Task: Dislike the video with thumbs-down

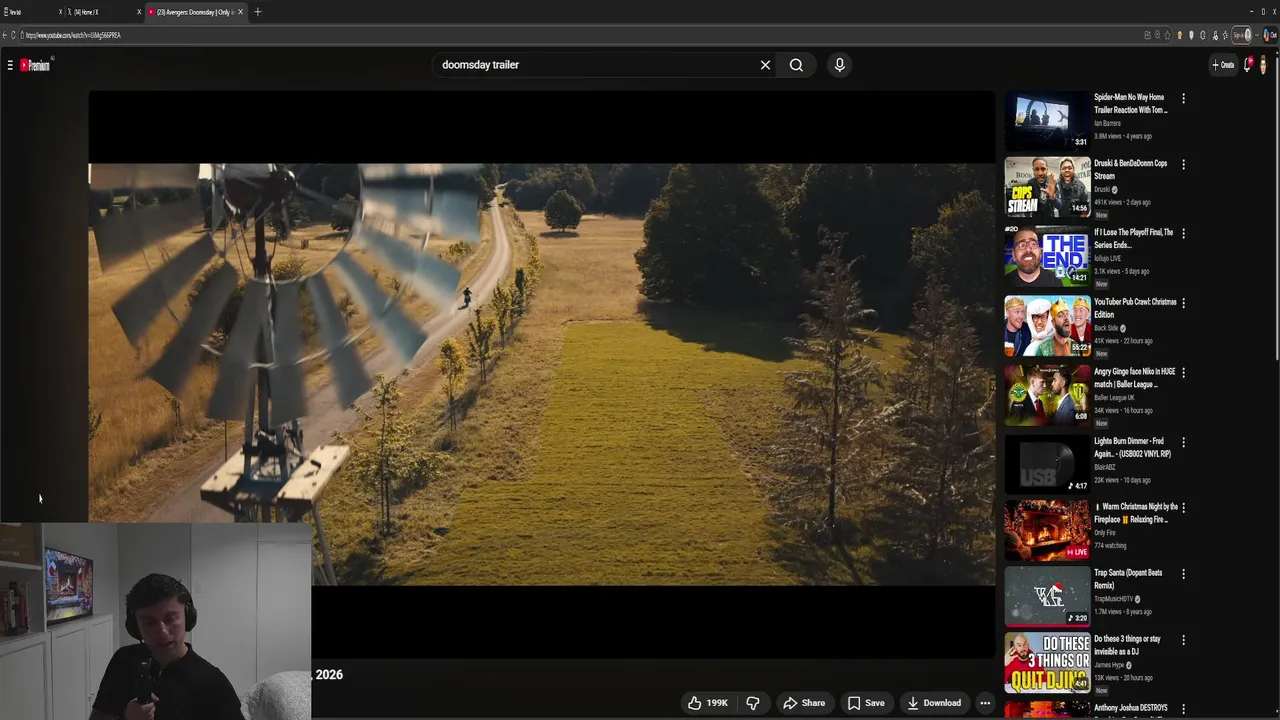Action: (x=753, y=703)
